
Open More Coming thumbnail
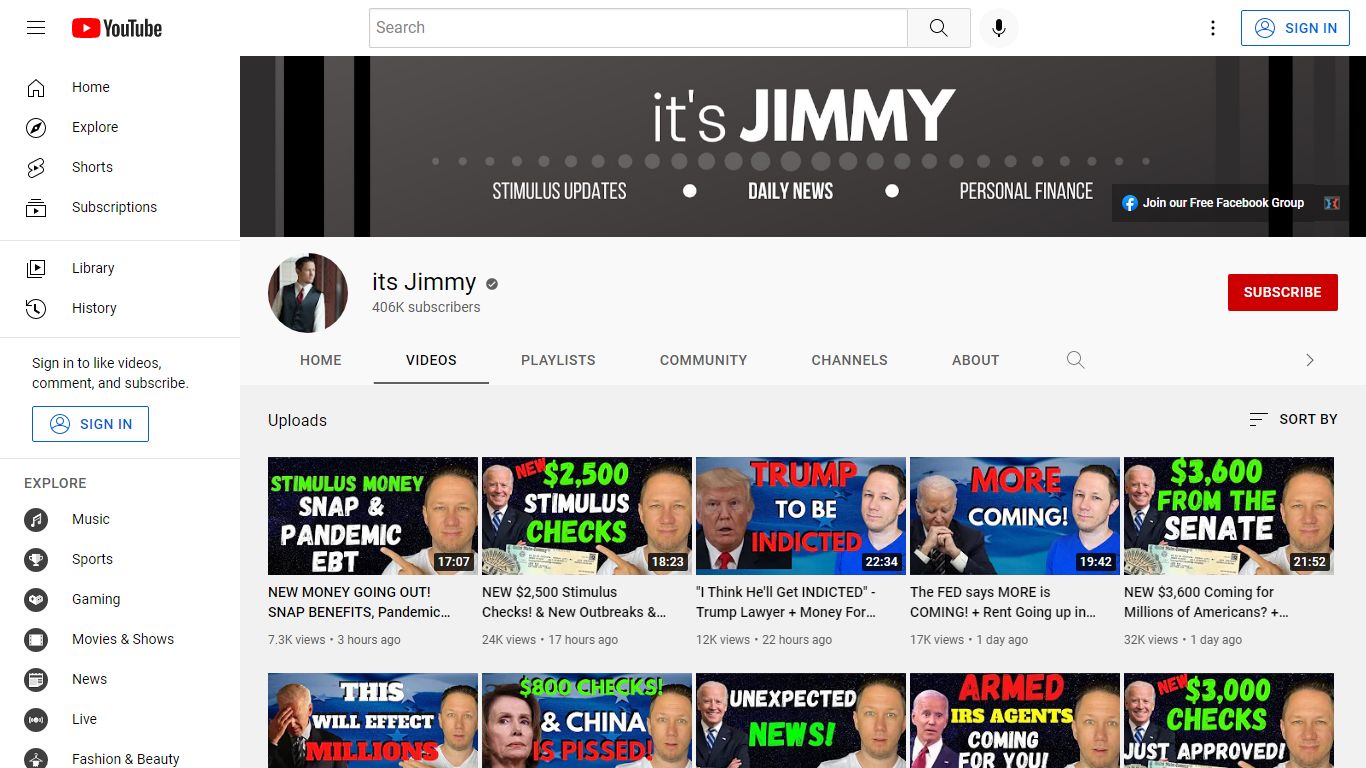(x=1015, y=516)
